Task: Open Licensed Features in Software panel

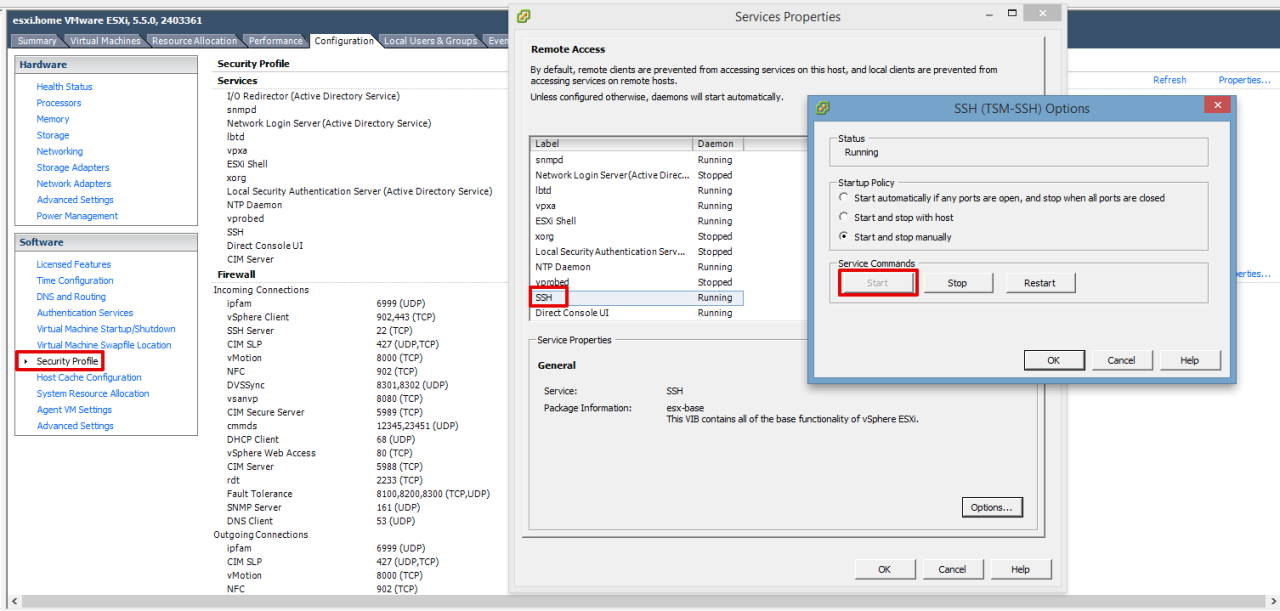Action: click(x=74, y=264)
